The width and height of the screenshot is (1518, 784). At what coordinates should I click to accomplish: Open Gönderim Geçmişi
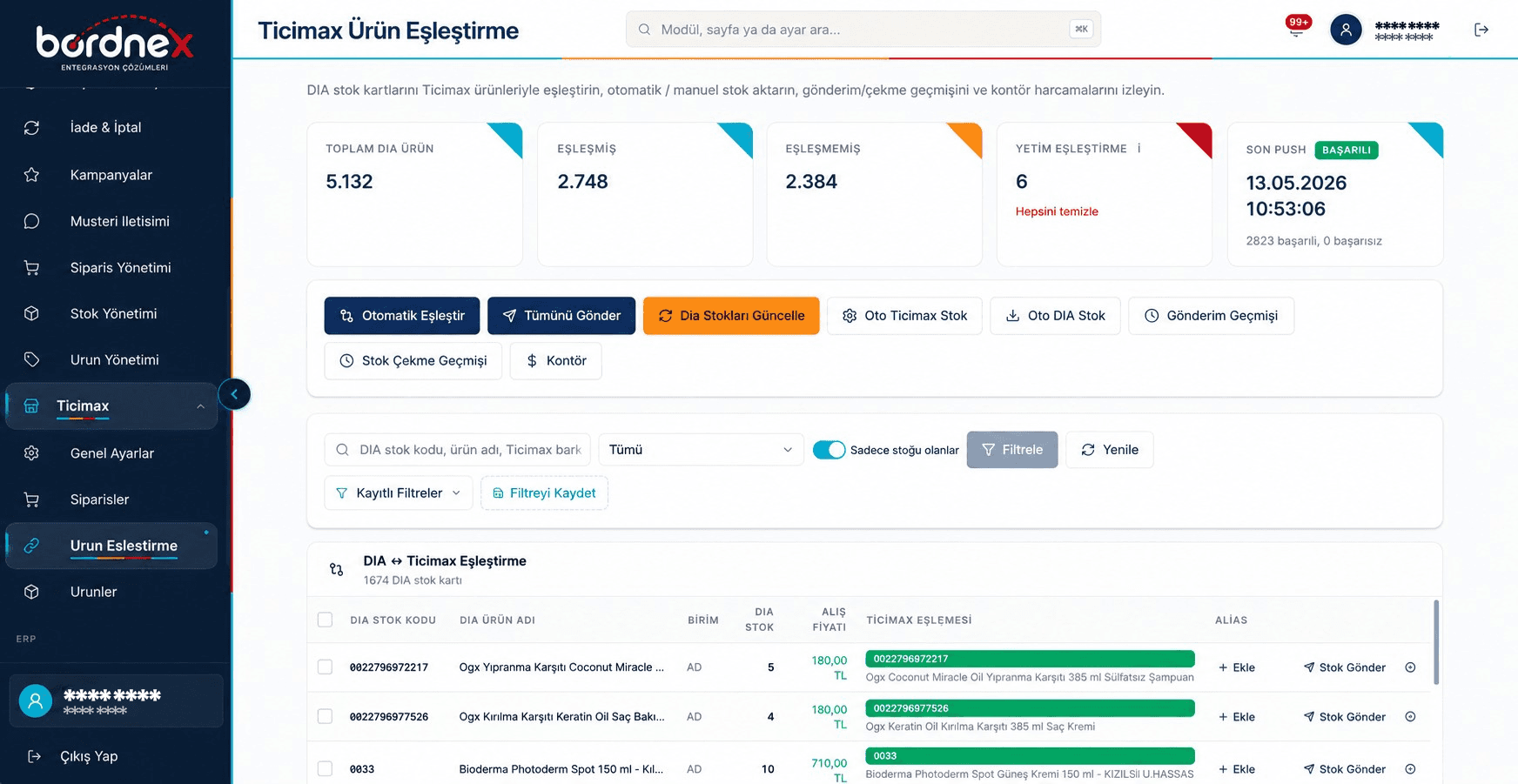pos(1211,316)
